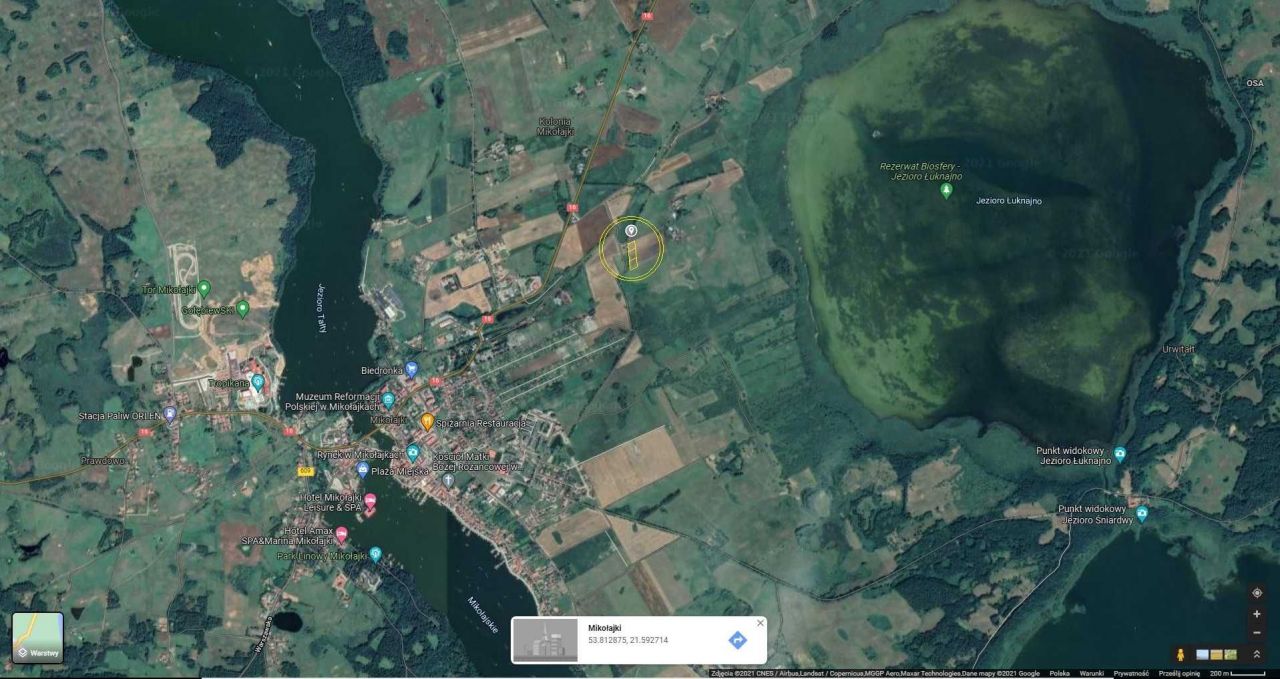
Task: Open the Park Linowy Mikołajki marker
Action: click(x=375, y=555)
